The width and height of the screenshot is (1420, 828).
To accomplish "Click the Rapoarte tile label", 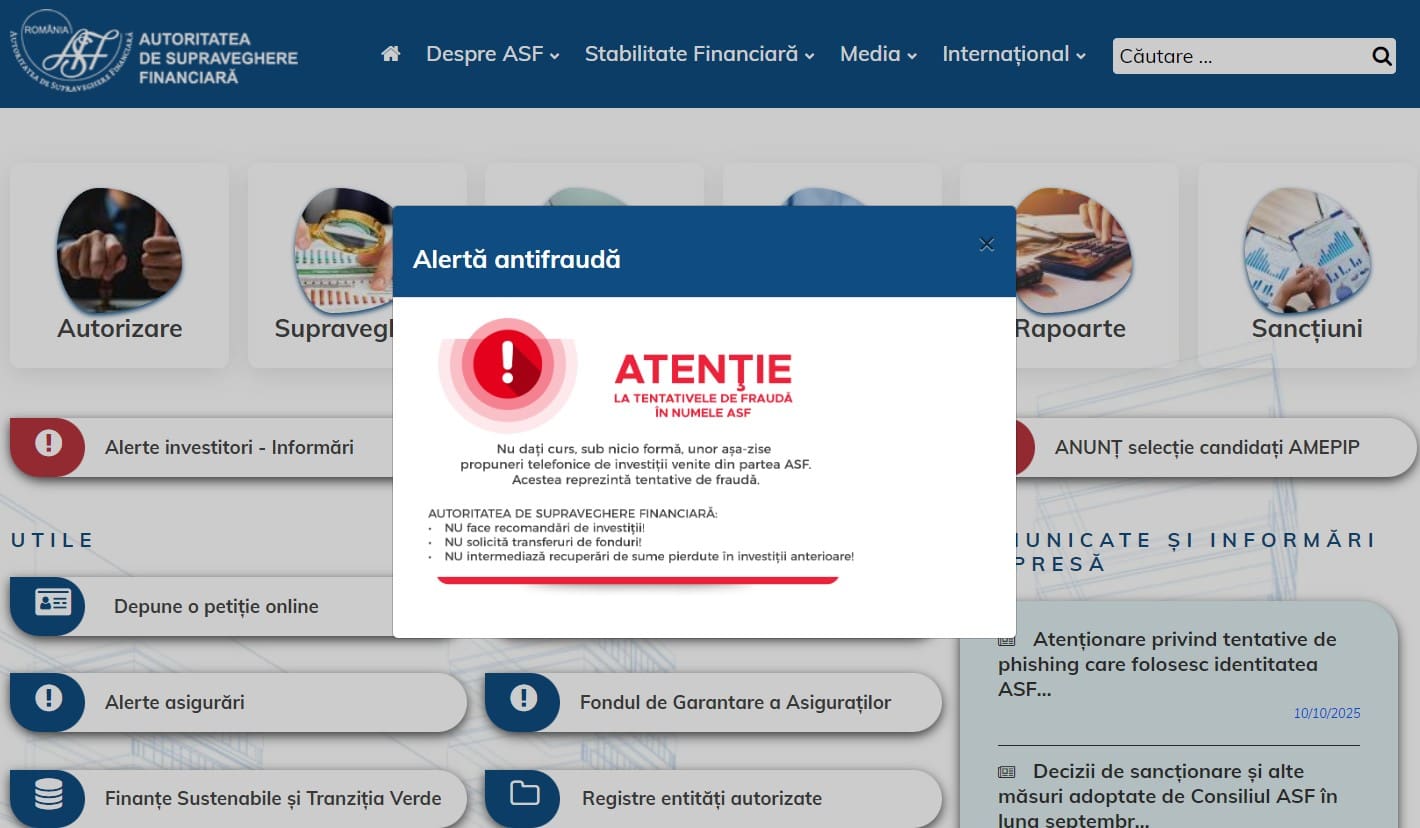I will (1070, 328).
